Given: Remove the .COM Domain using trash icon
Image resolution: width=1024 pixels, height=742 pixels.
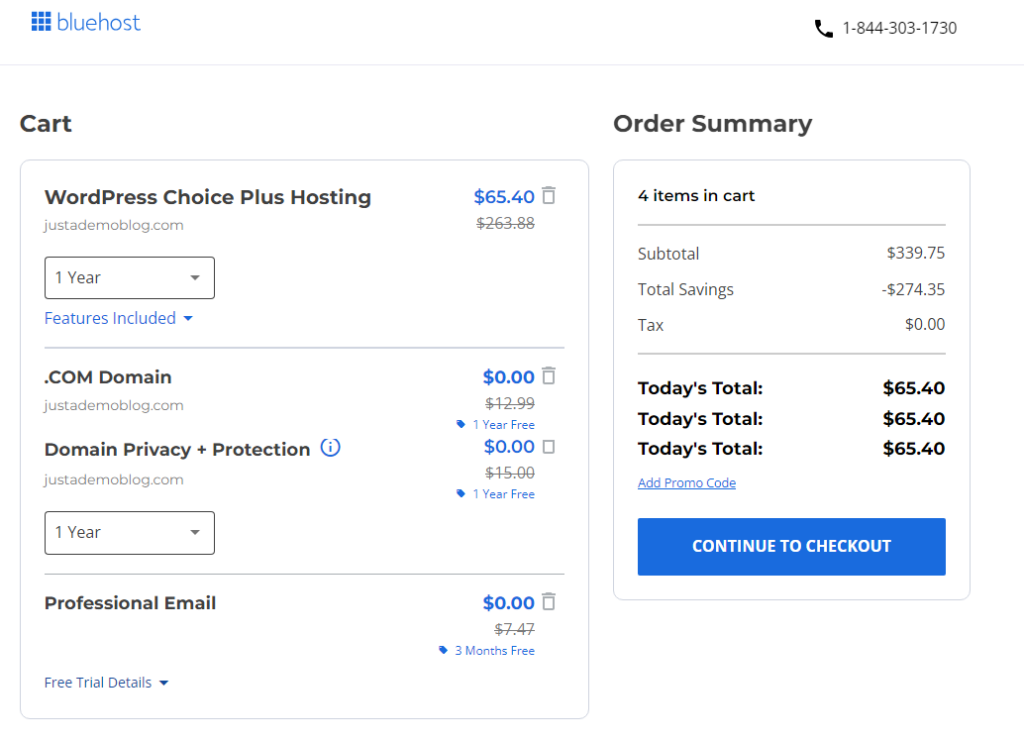Looking at the screenshot, I should coord(549,376).
